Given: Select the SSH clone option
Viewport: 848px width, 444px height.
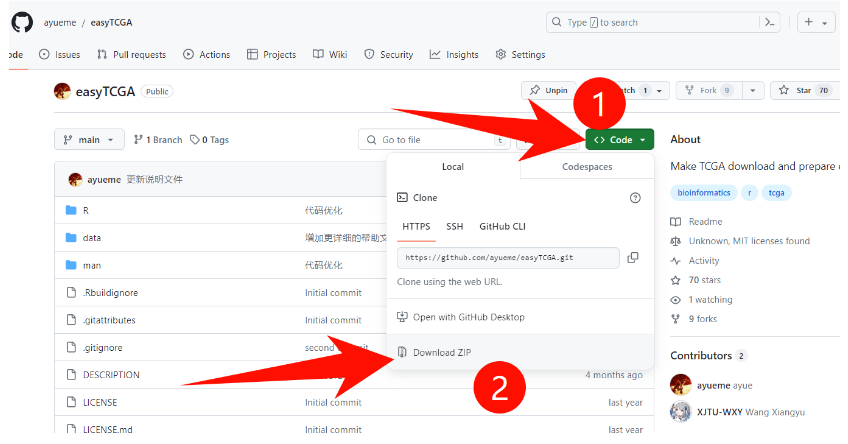Looking at the screenshot, I should point(454,227).
